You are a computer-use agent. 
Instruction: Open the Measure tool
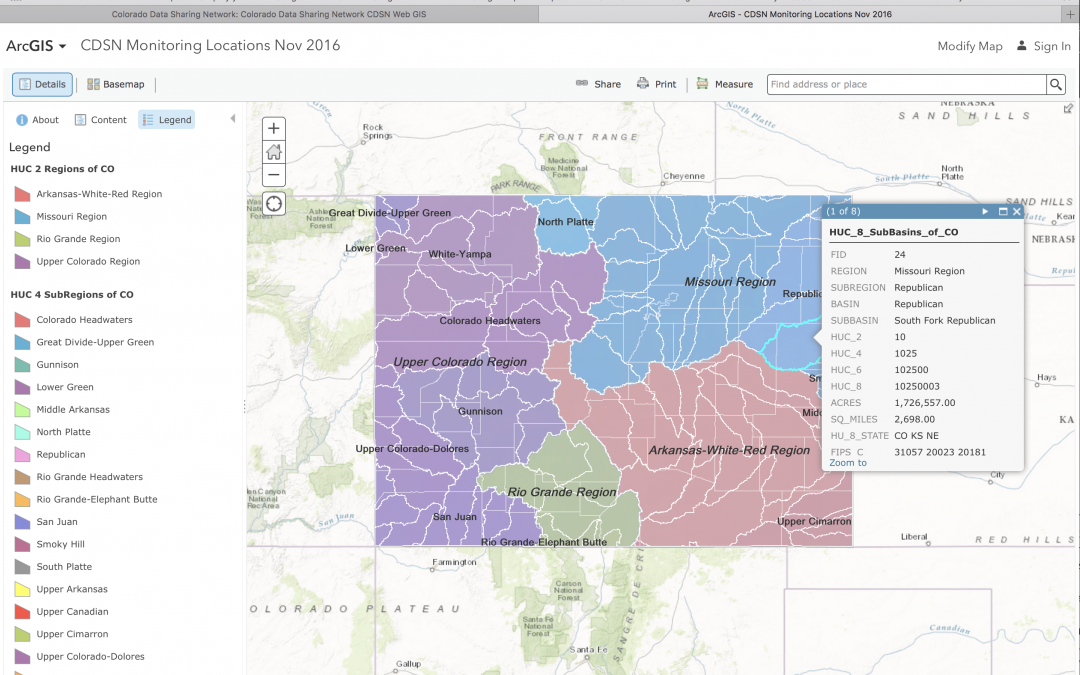point(725,85)
